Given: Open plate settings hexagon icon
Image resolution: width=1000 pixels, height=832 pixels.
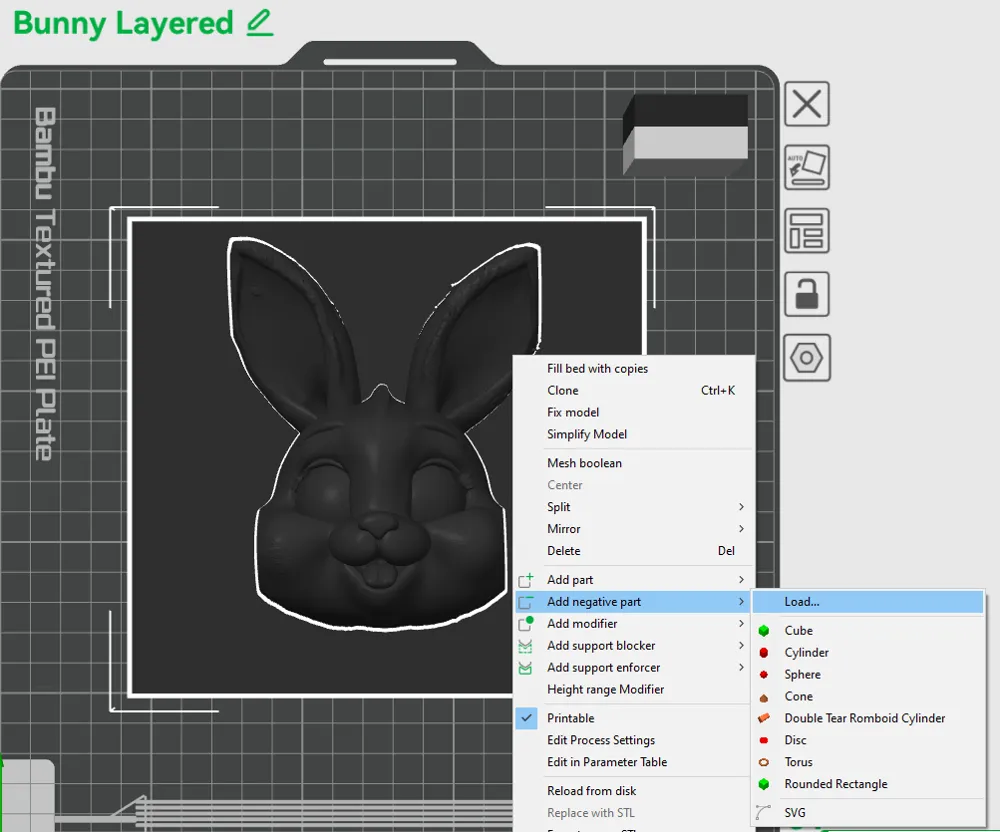Looking at the screenshot, I should pyautogui.click(x=807, y=358).
